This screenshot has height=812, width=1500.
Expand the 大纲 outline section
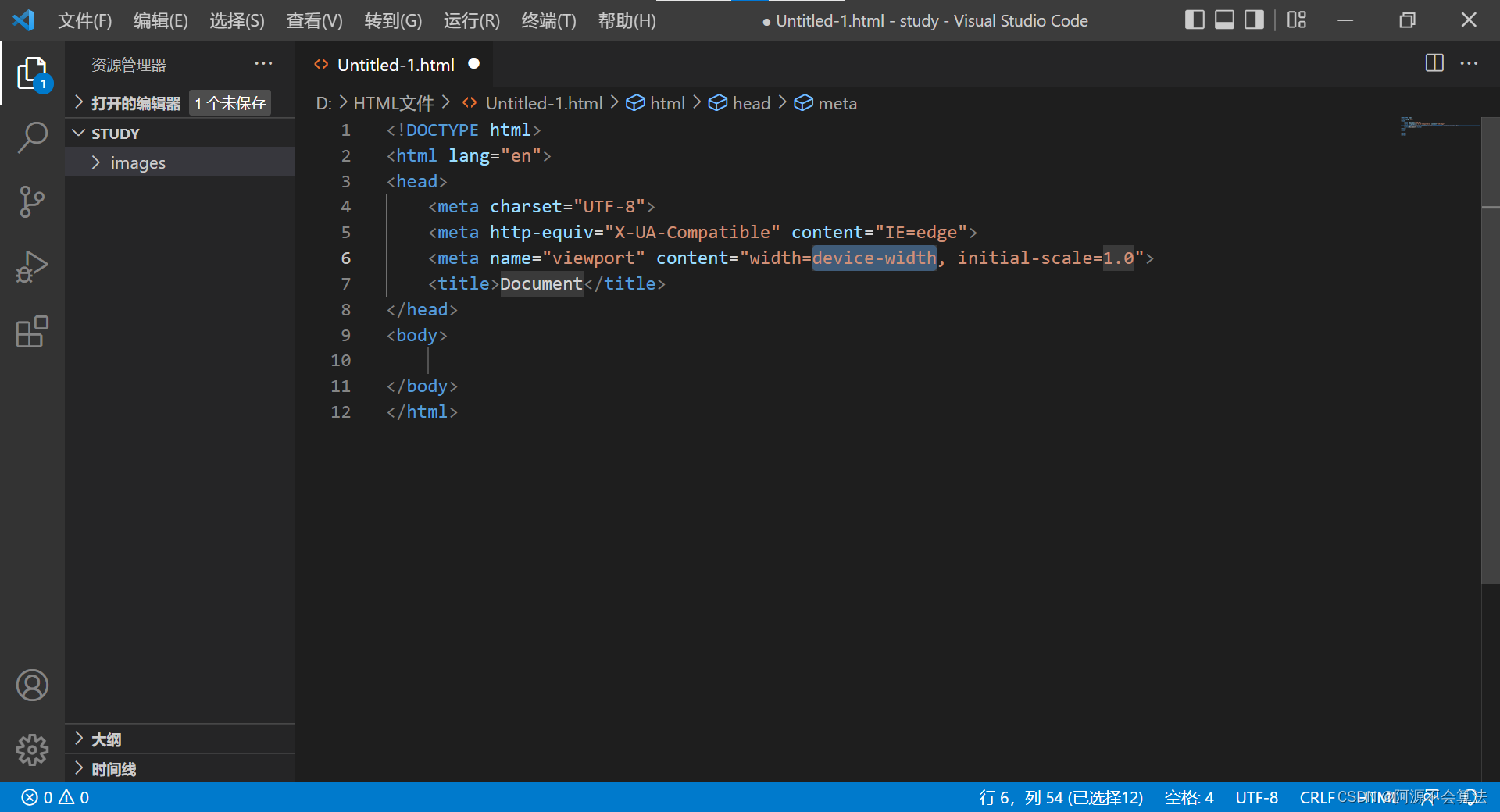pos(180,739)
